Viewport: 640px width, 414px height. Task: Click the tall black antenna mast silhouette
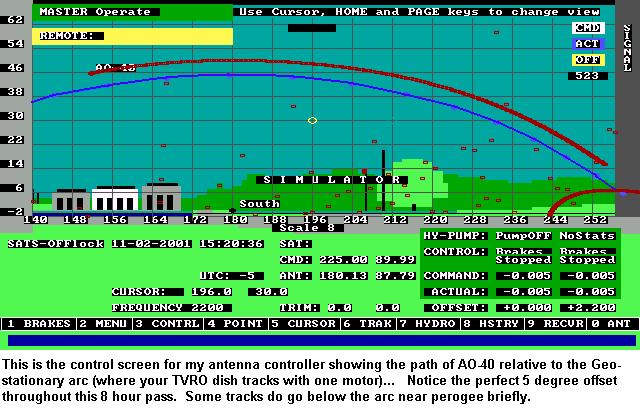click(383, 180)
